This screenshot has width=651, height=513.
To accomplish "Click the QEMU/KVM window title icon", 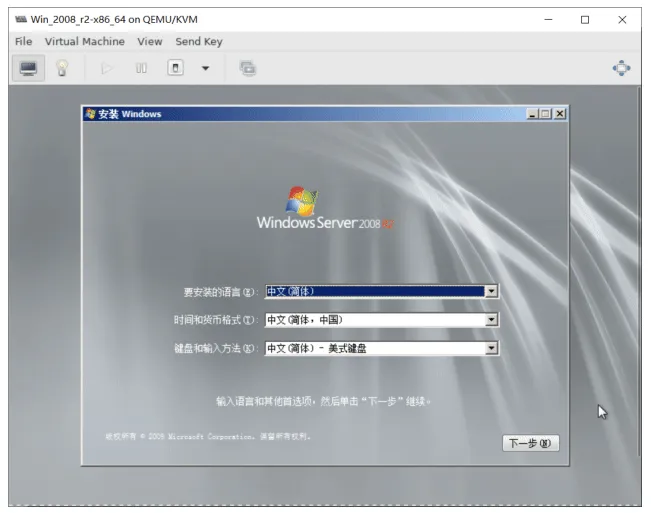I will [21, 20].
